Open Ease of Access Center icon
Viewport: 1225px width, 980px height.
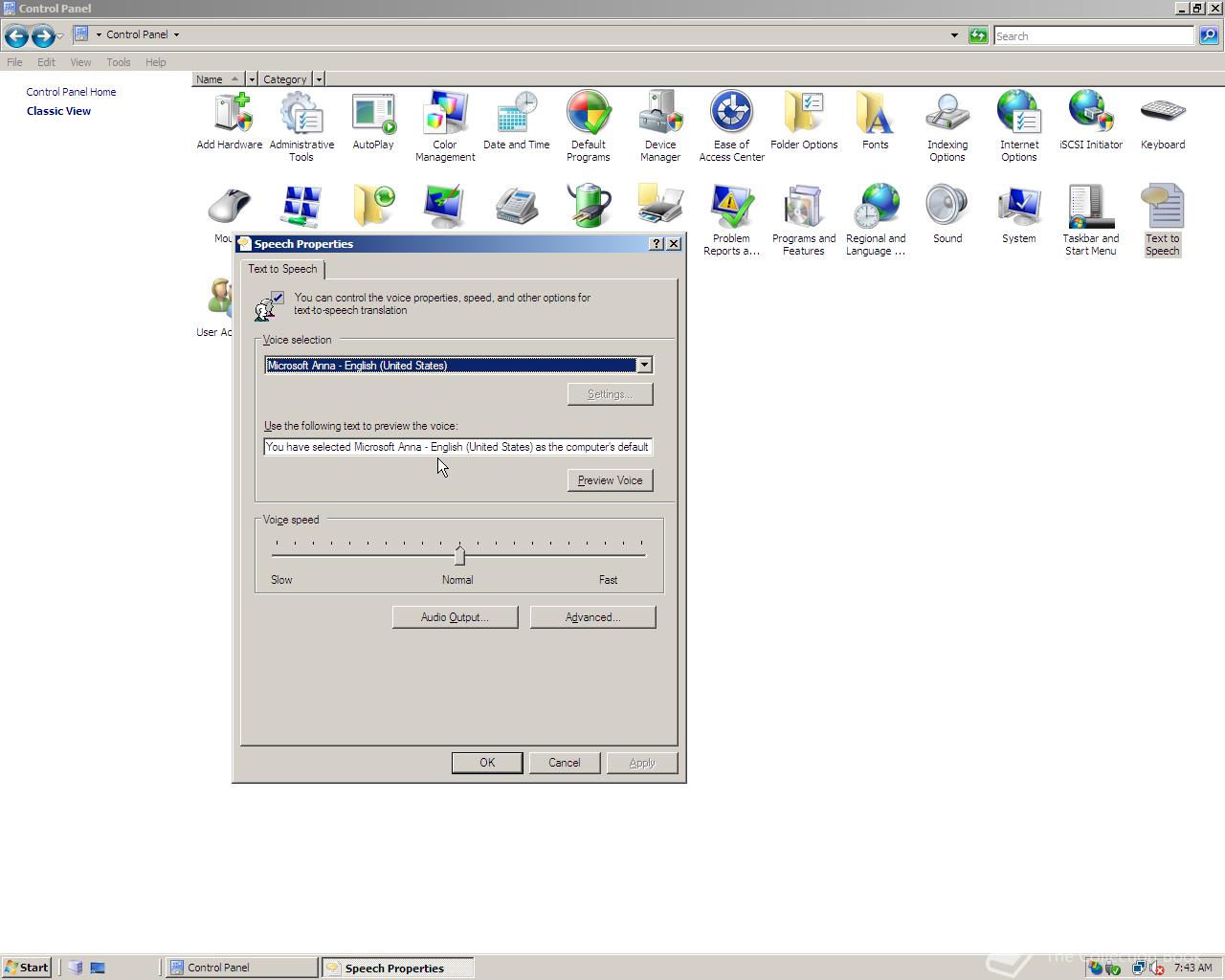tap(732, 126)
